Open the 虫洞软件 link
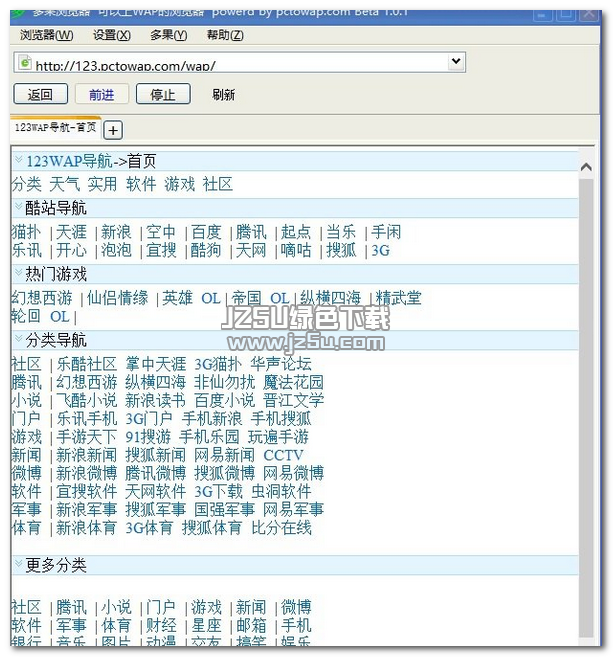 [x=281, y=491]
